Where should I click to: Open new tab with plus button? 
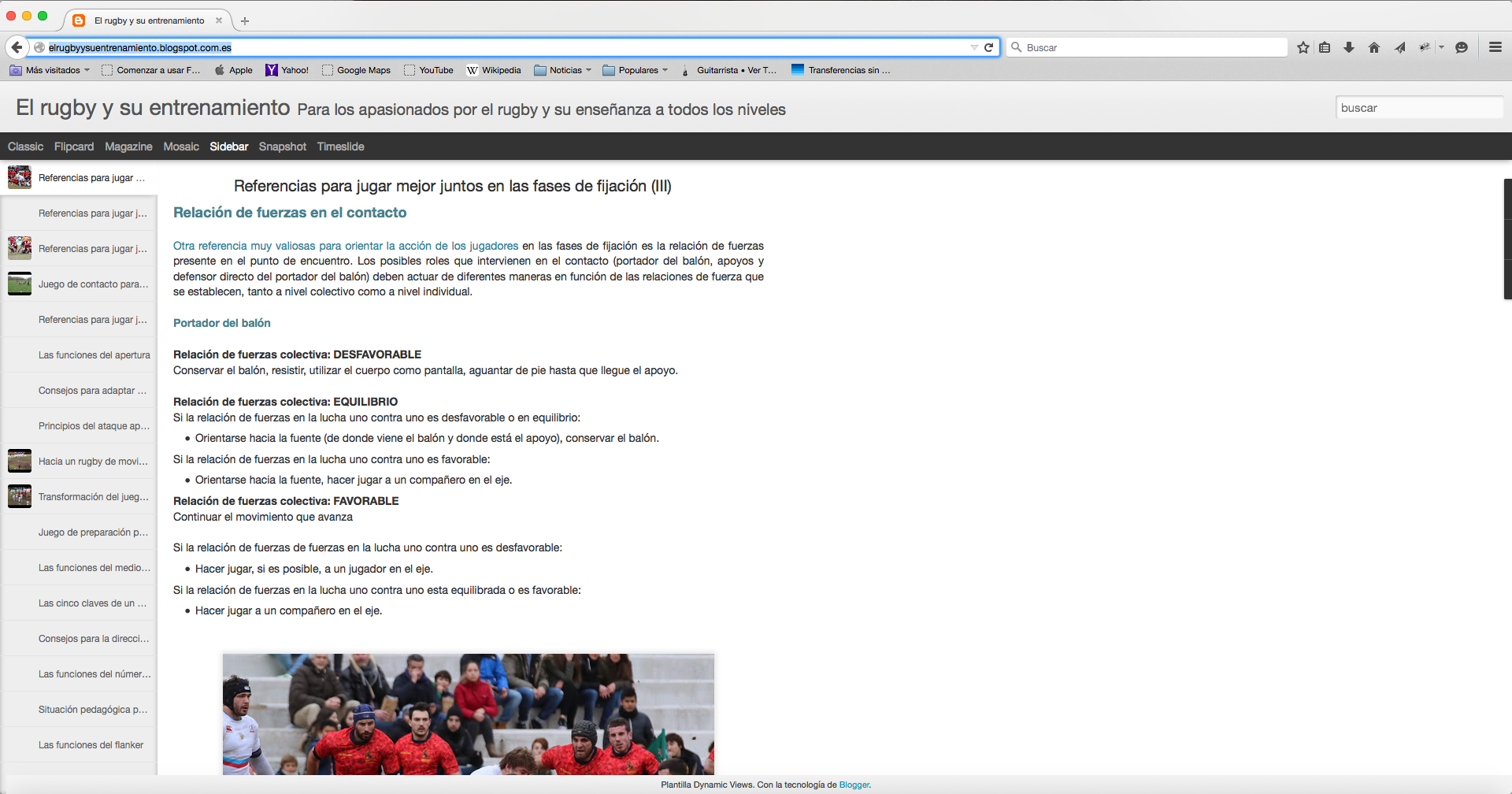pyautogui.click(x=245, y=21)
